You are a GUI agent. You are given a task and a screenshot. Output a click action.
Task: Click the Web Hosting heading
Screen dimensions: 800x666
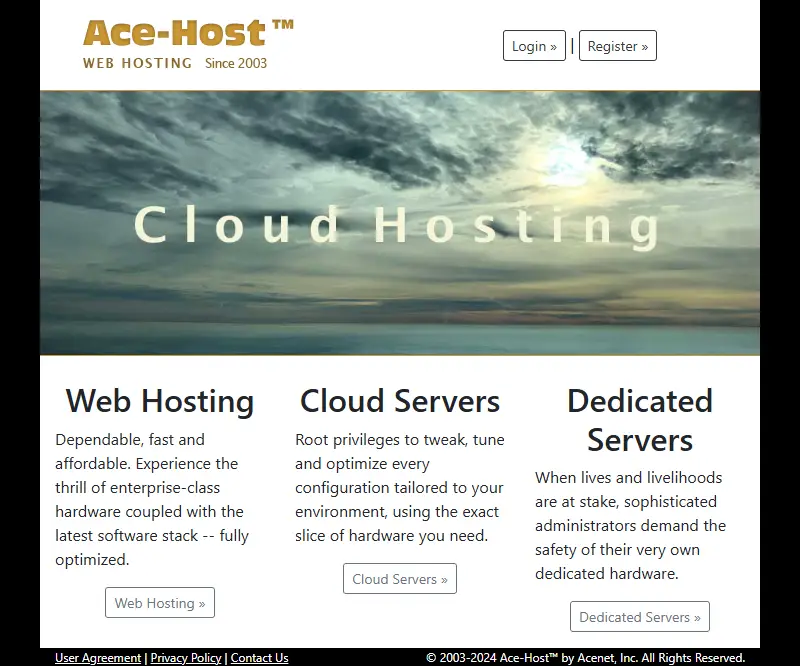pyautogui.click(x=160, y=401)
